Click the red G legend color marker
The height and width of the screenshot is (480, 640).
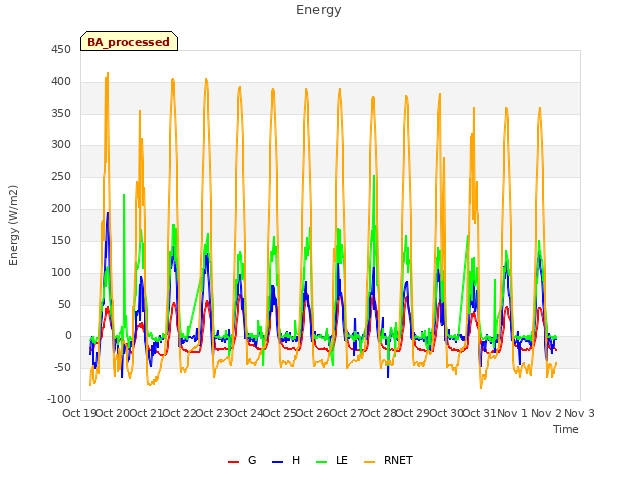tap(233, 462)
